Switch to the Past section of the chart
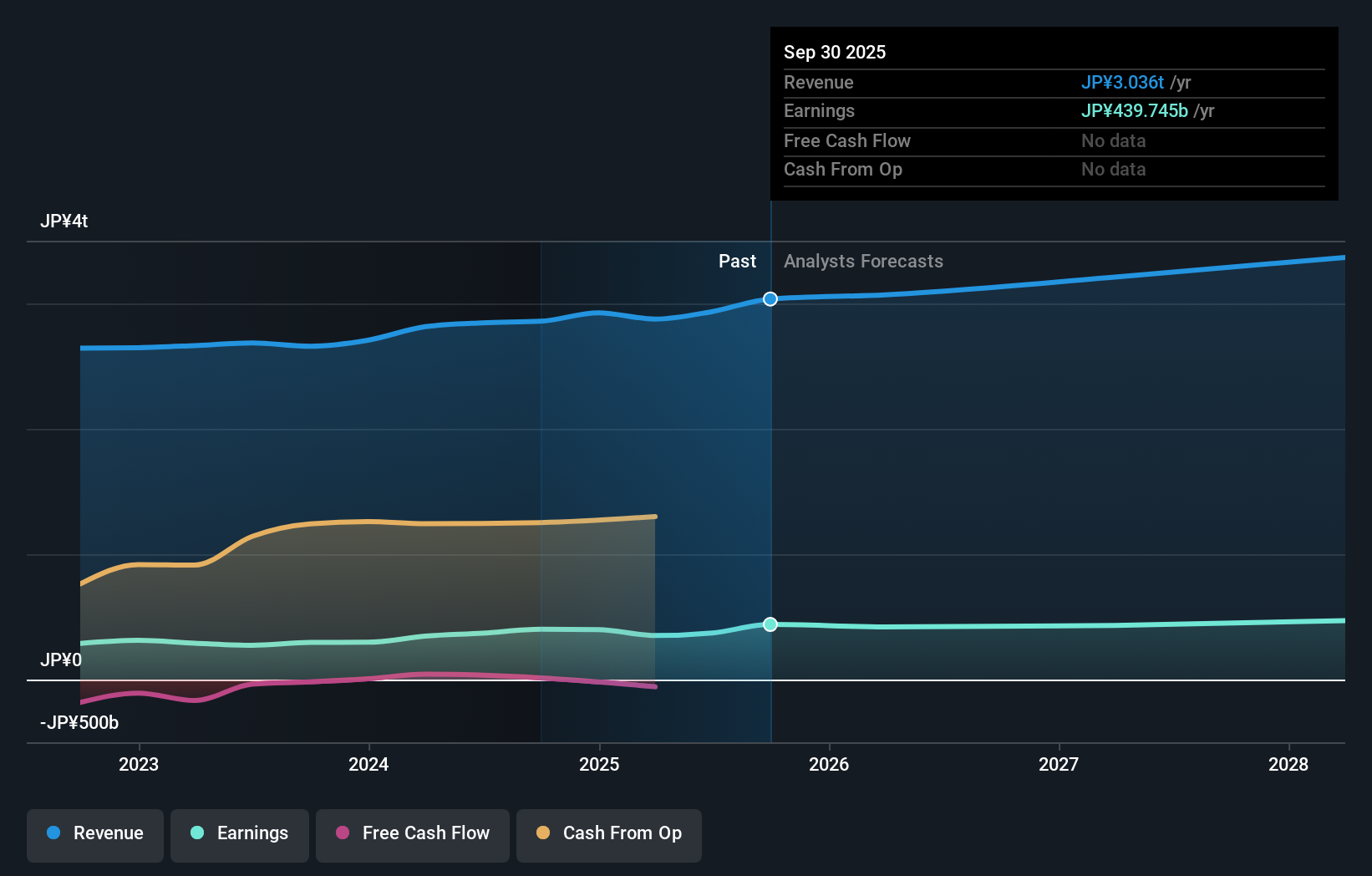 click(737, 261)
